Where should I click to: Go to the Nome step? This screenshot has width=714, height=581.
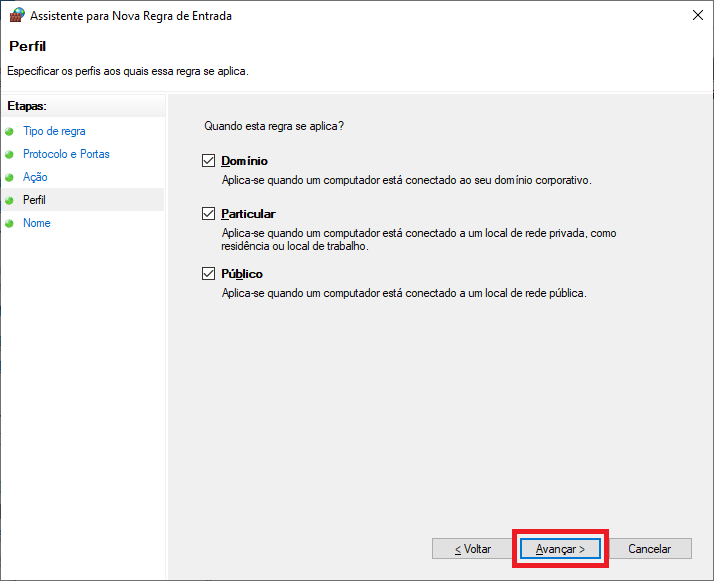point(36,223)
